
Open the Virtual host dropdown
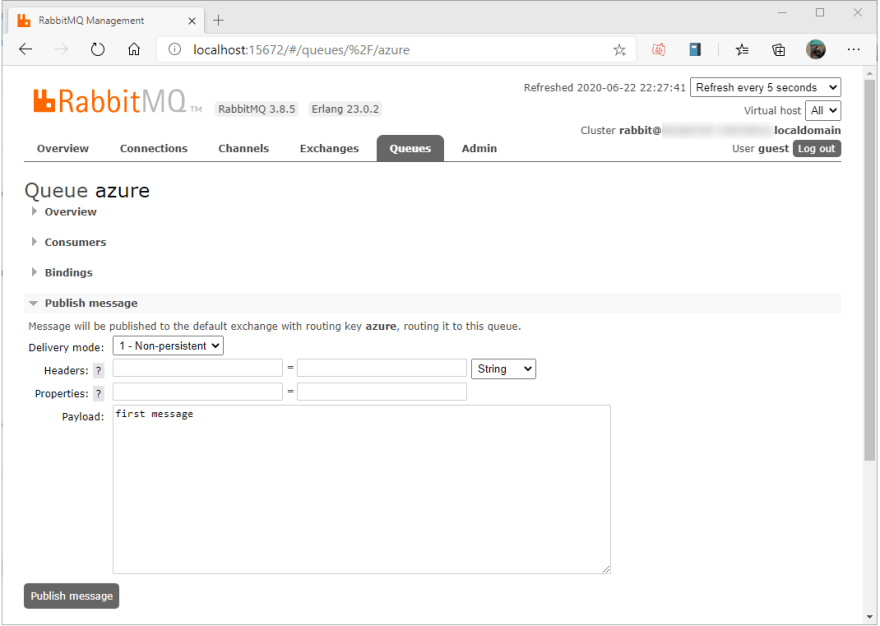pos(823,111)
